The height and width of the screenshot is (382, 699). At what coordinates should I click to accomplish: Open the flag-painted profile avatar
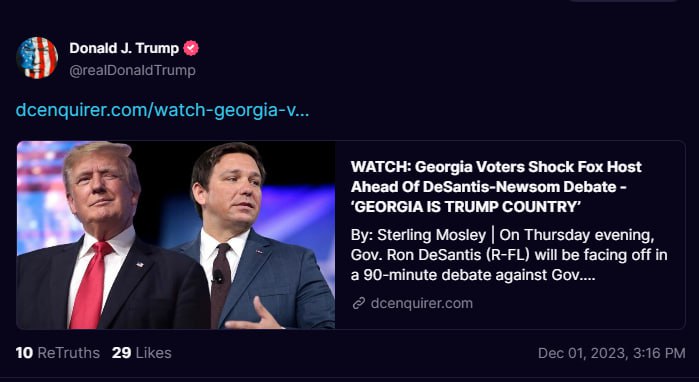coord(37,58)
